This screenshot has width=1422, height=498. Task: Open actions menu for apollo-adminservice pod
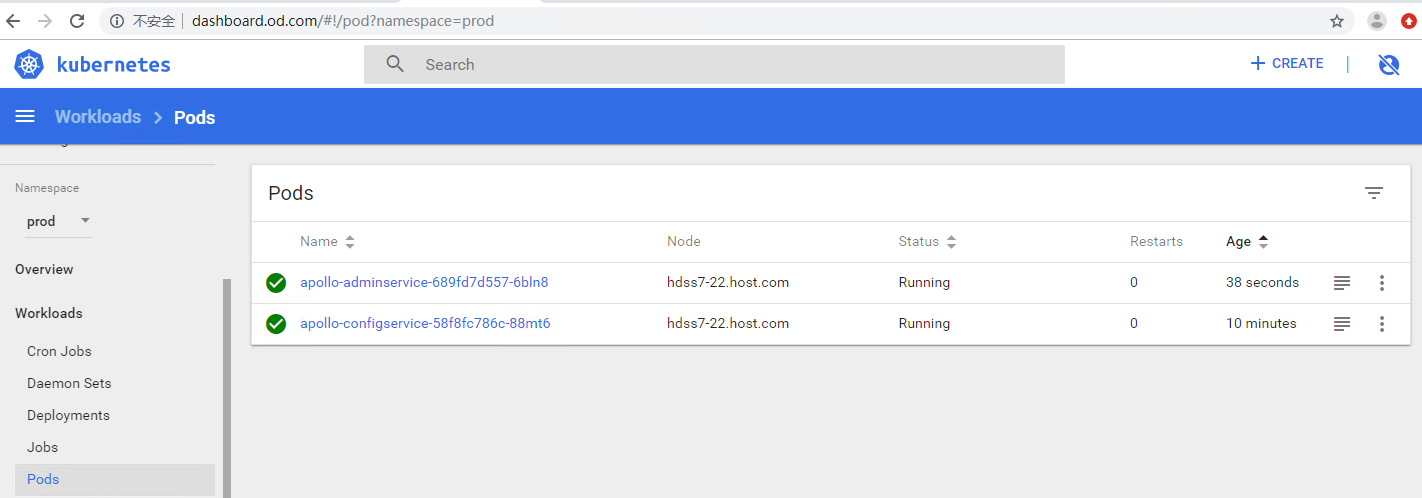1382,283
